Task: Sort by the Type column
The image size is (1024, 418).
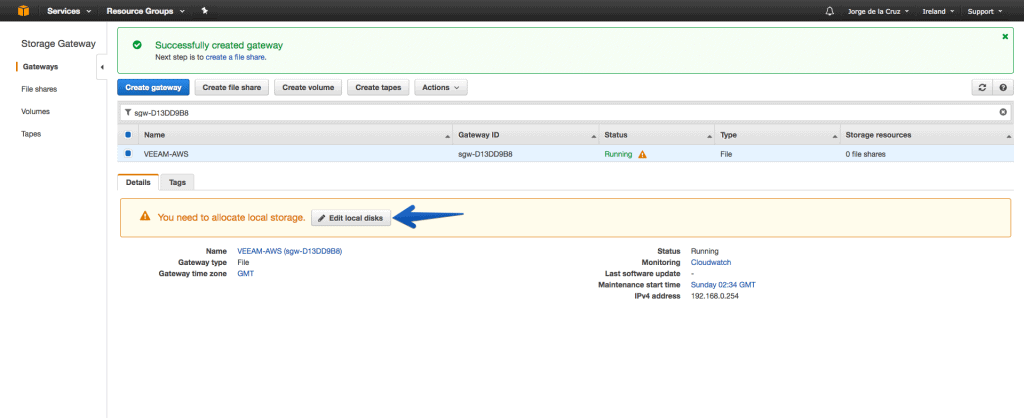Action: 777,135
